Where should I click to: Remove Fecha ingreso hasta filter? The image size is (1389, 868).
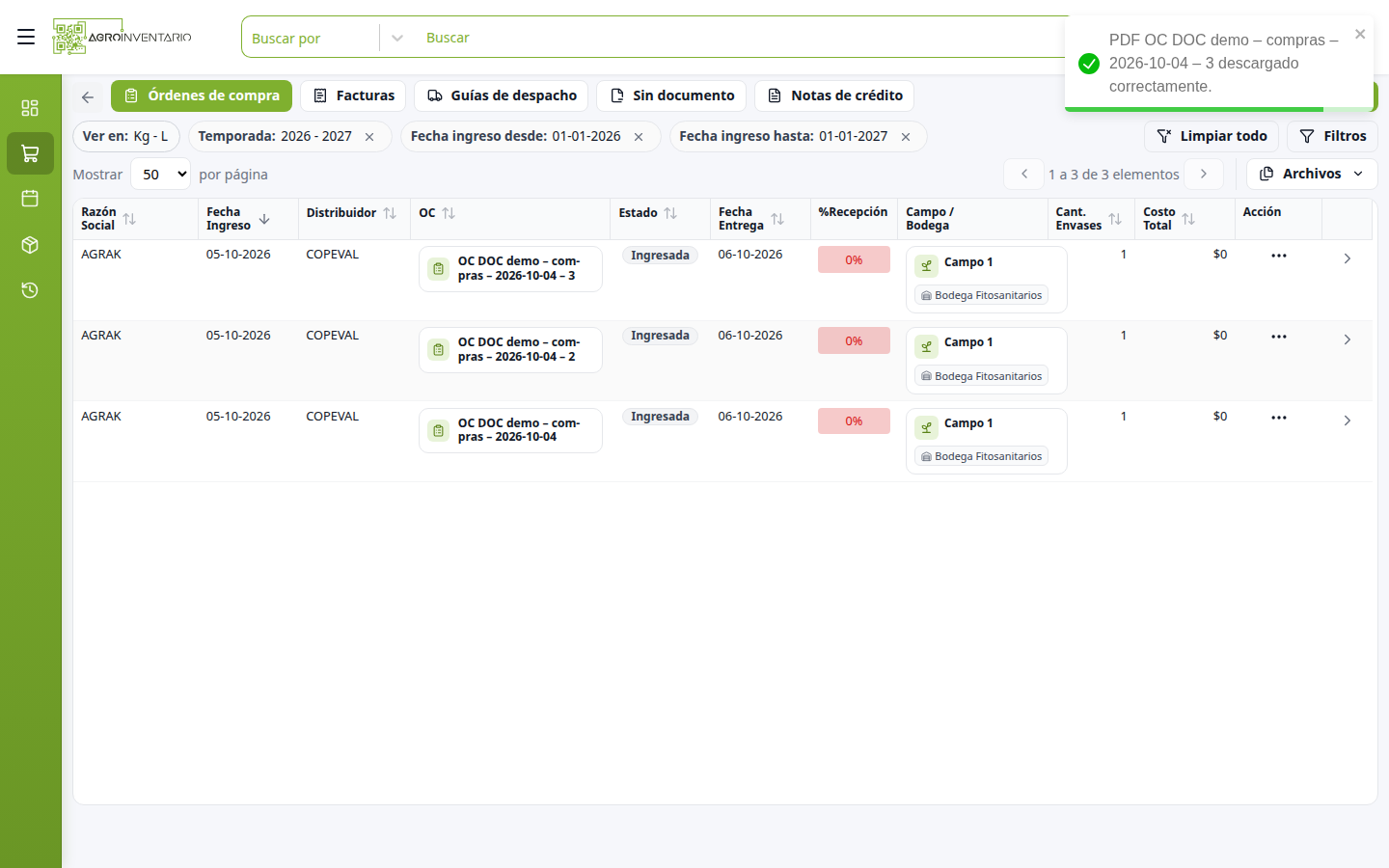click(x=906, y=137)
